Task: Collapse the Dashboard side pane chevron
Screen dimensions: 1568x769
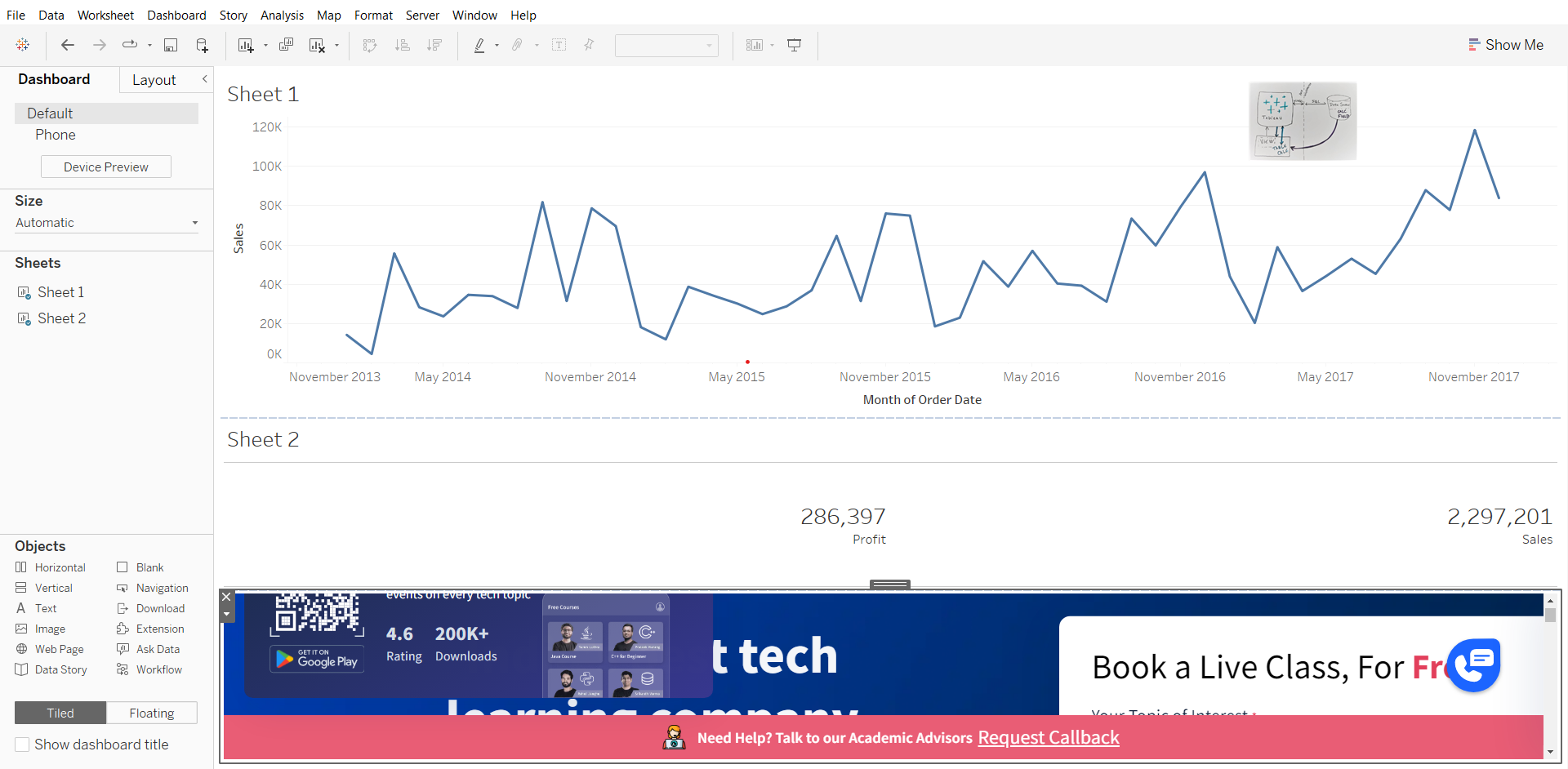Action: pyautogui.click(x=204, y=79)
